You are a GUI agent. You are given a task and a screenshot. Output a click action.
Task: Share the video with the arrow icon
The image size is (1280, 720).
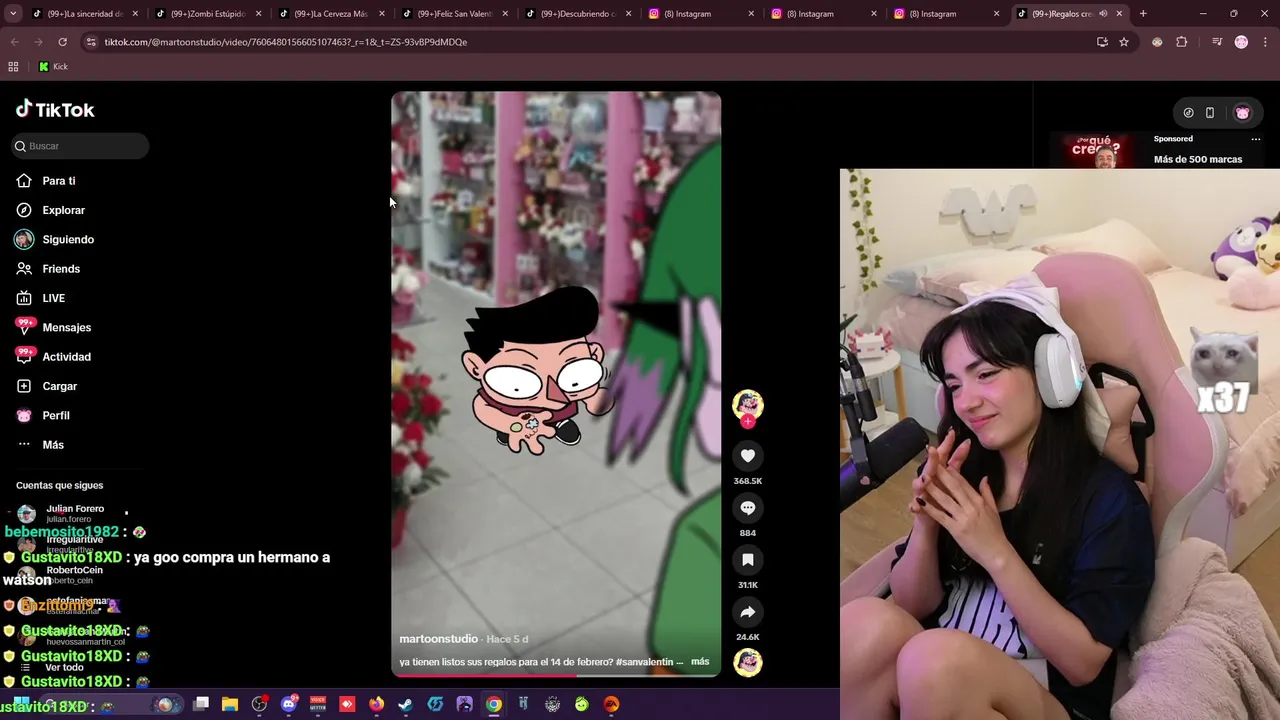[747, 612]
